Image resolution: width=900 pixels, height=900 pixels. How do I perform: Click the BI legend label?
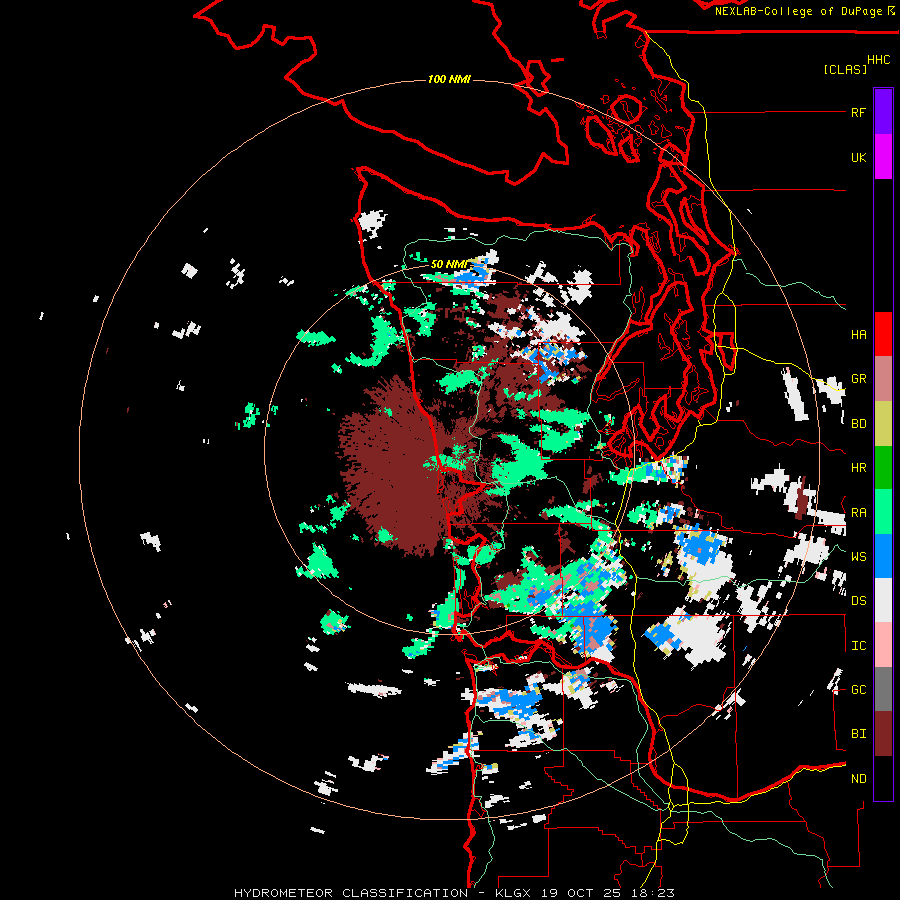(x=858, y=734)
